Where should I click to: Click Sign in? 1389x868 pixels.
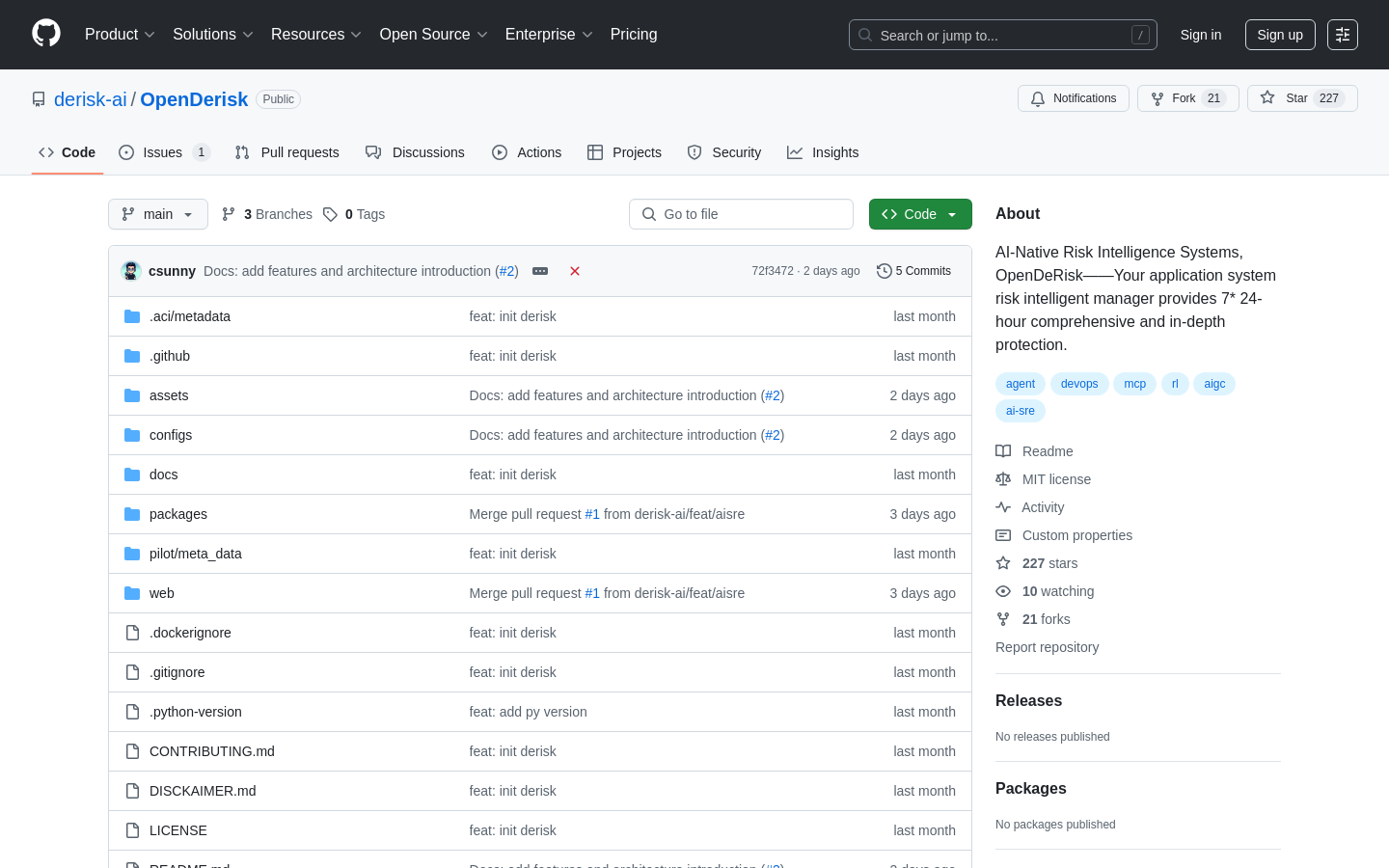[1201, 35]
